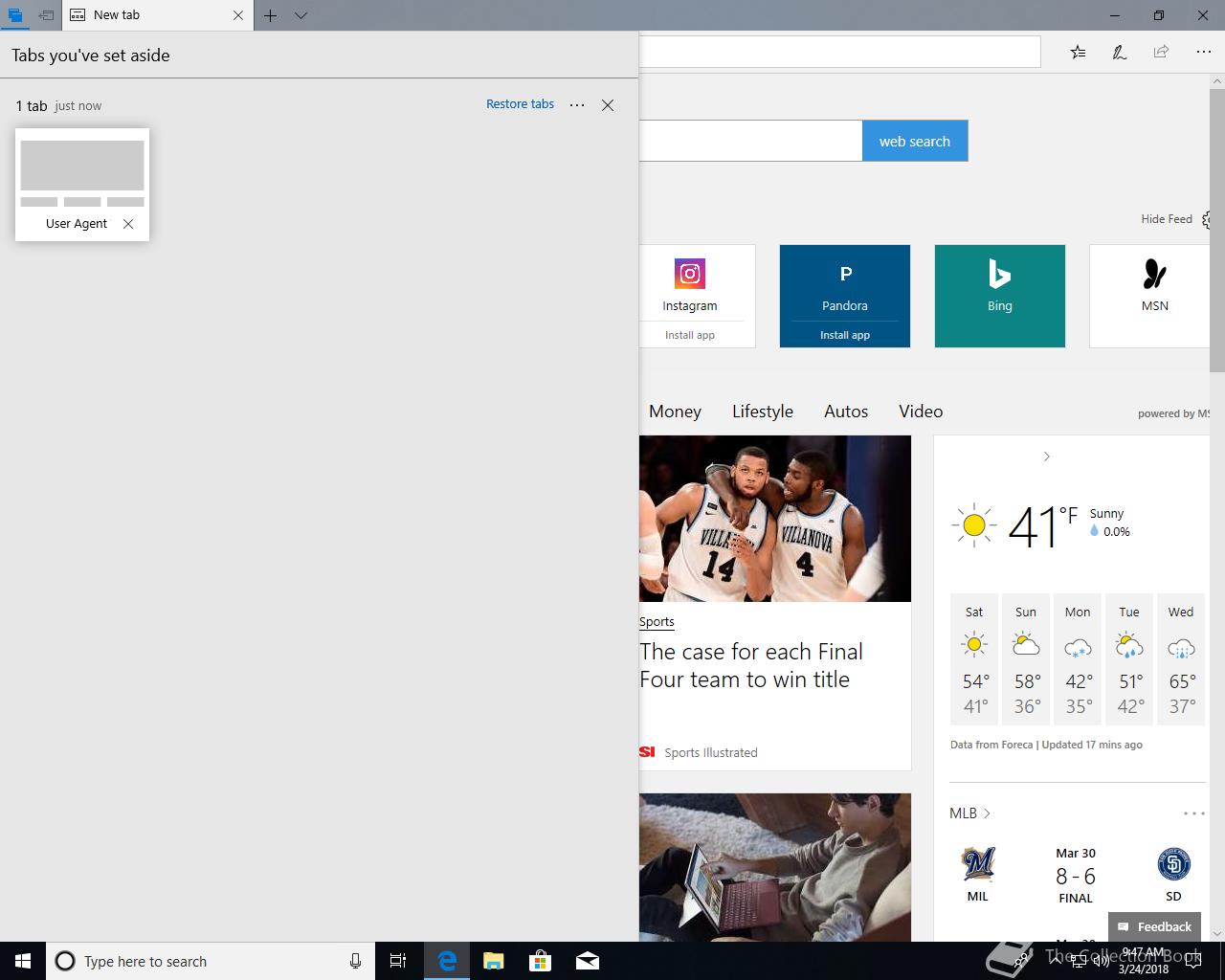Open more options for set-aside group
Viewport: 1225px width, 980px height.
(x=577, y=105)
